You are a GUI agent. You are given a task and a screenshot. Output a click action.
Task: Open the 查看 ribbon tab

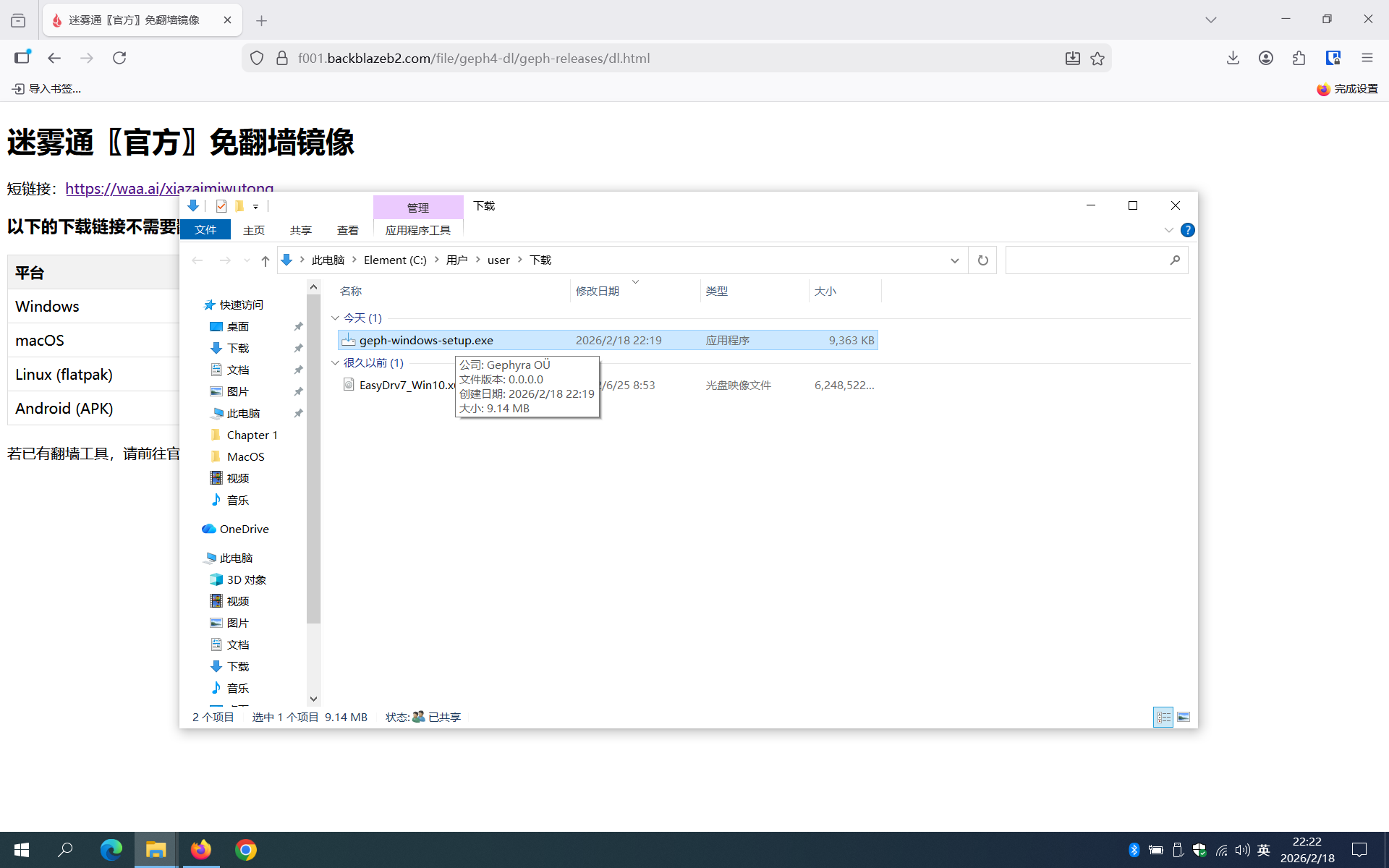[x=347, y=230]
